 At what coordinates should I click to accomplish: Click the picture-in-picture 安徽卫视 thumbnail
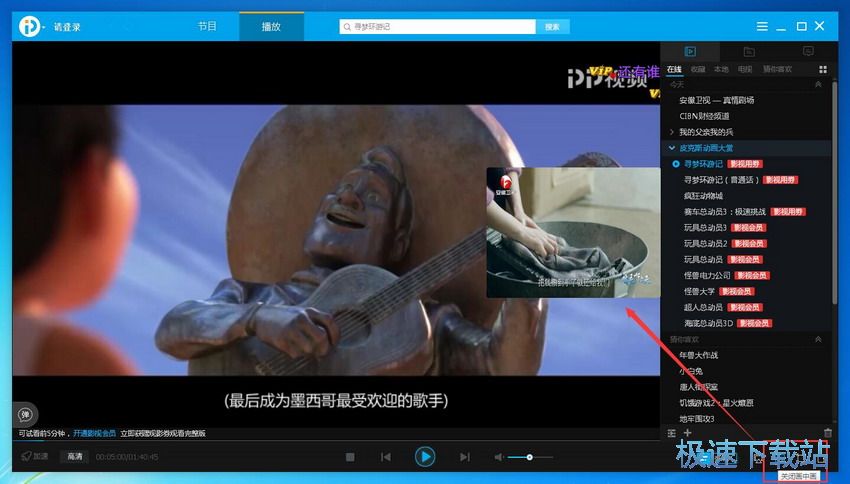(573, 233)
